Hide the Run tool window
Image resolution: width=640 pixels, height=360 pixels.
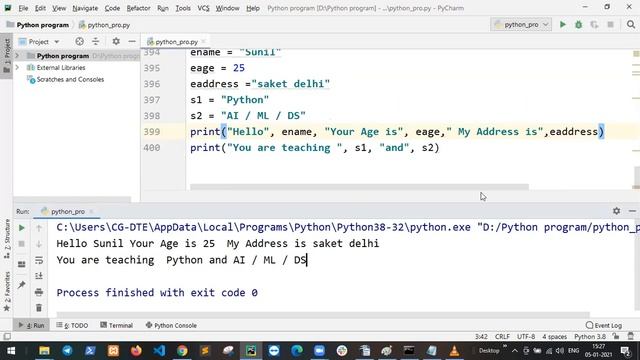coord(632,211)
